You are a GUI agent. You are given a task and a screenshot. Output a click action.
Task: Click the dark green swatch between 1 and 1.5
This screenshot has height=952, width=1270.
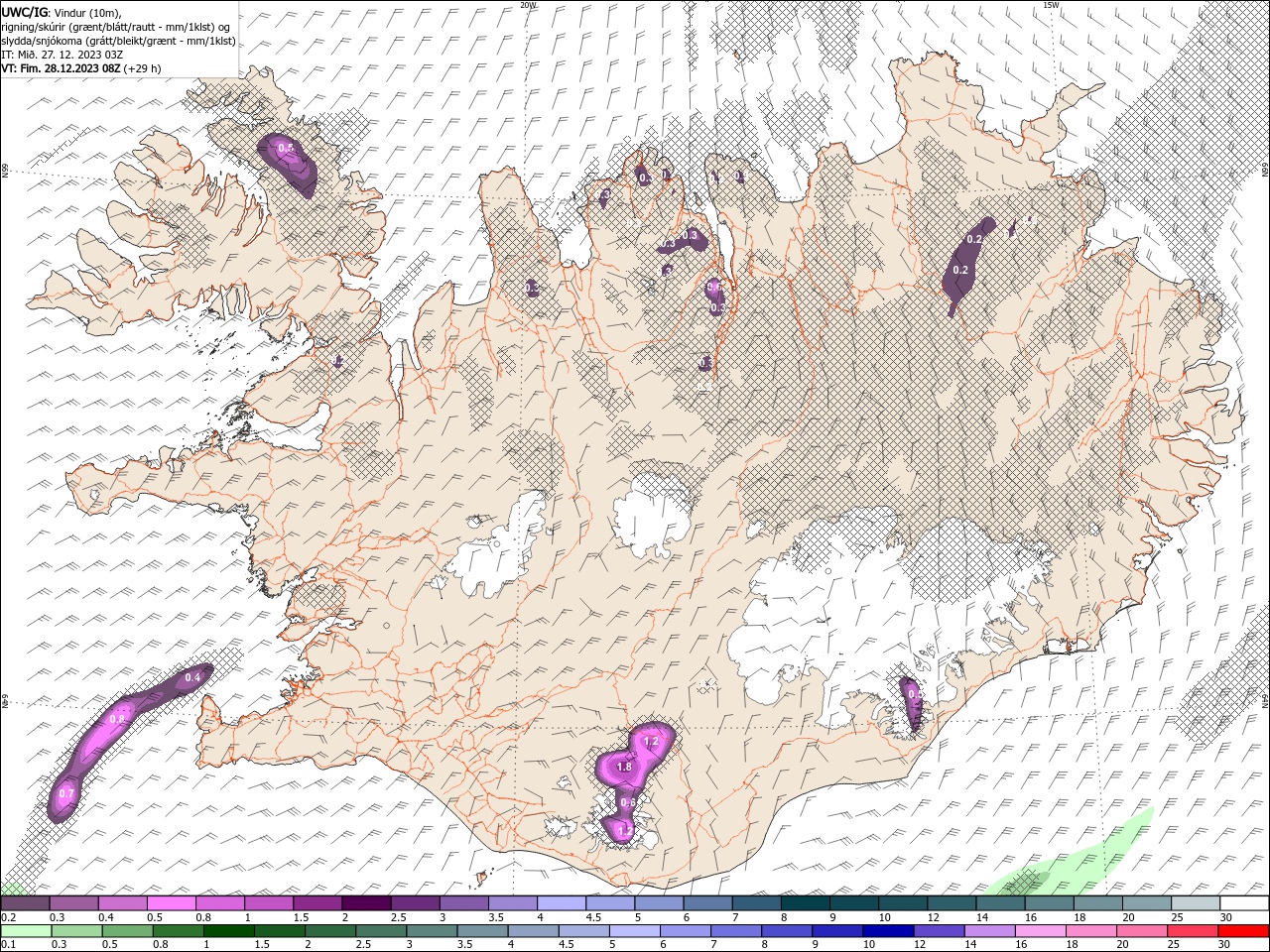[x=228, y=931]
